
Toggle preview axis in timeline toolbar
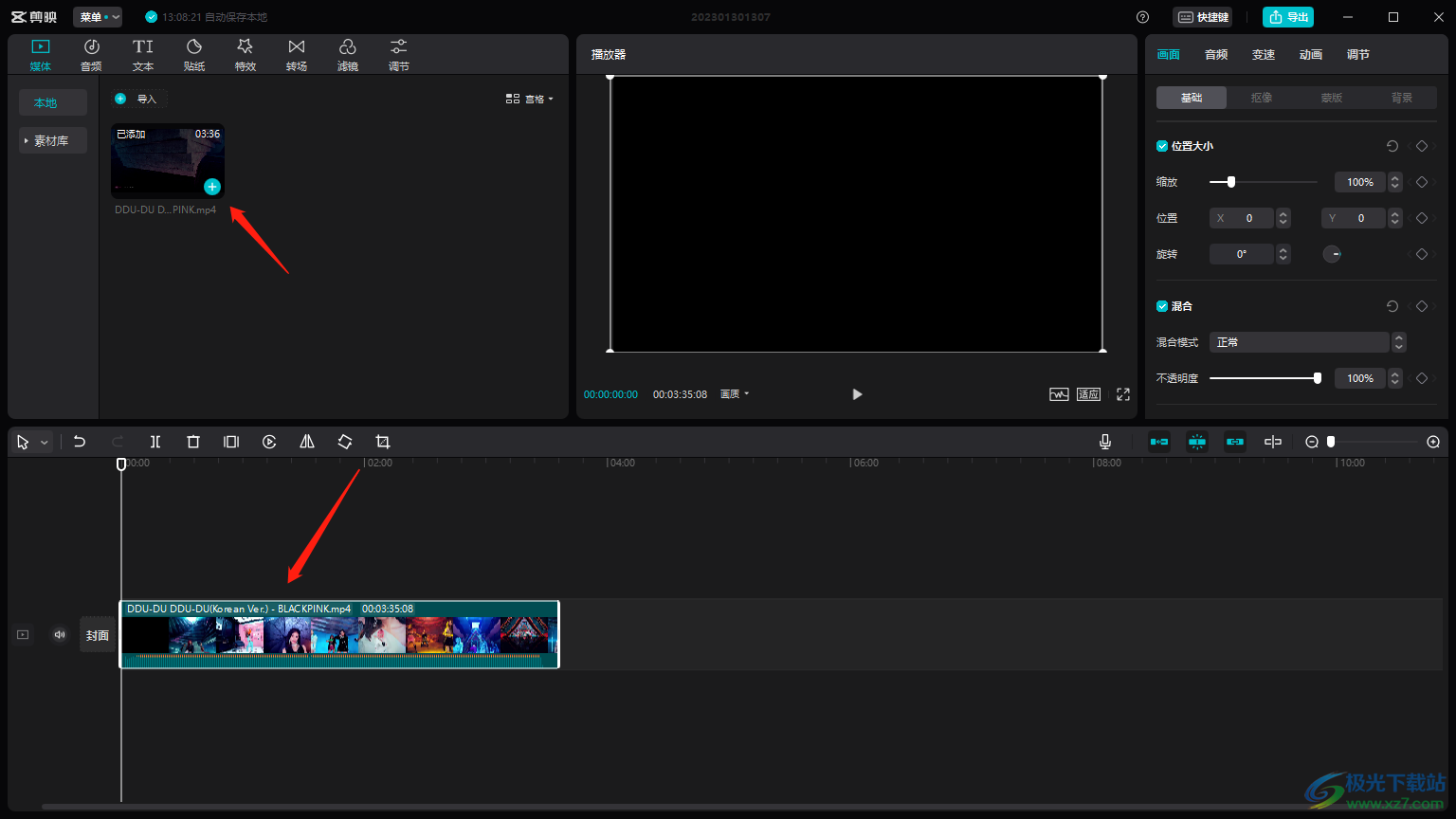[x=1273, y=442]
